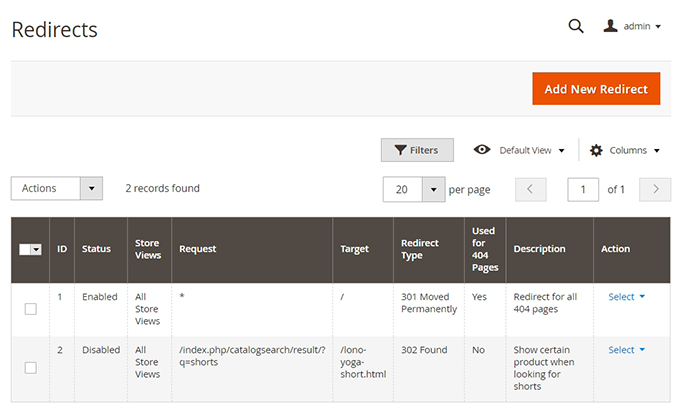Viewport: 684px width, 412px height.
Task: Sort by the Status column header
Action: pos(96,249)
